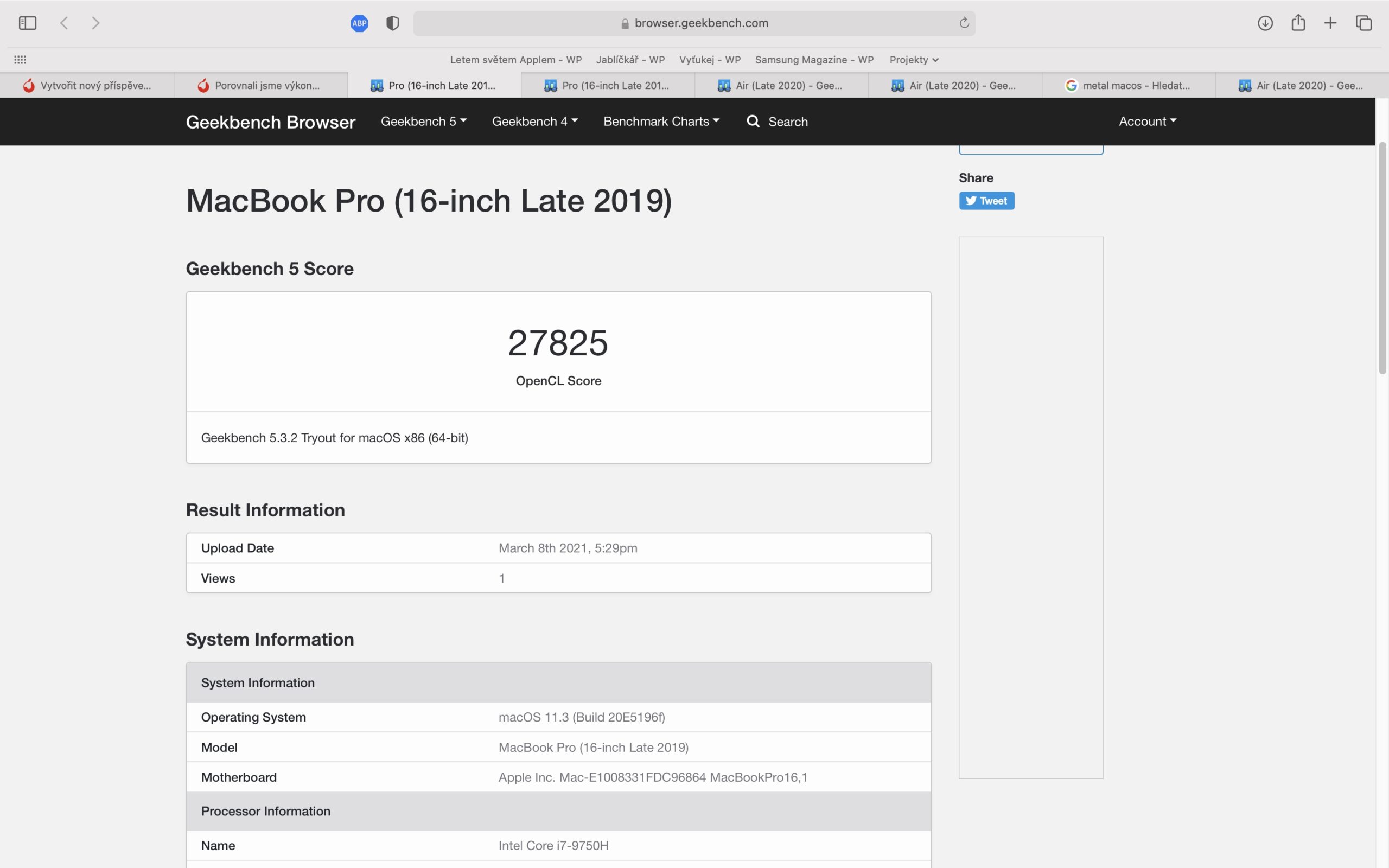Click the MacBook Pro (16-inch Late 2019) model value
This screenshot has width=1389, height=868.
pyautogui.click(x=594, y=748)
